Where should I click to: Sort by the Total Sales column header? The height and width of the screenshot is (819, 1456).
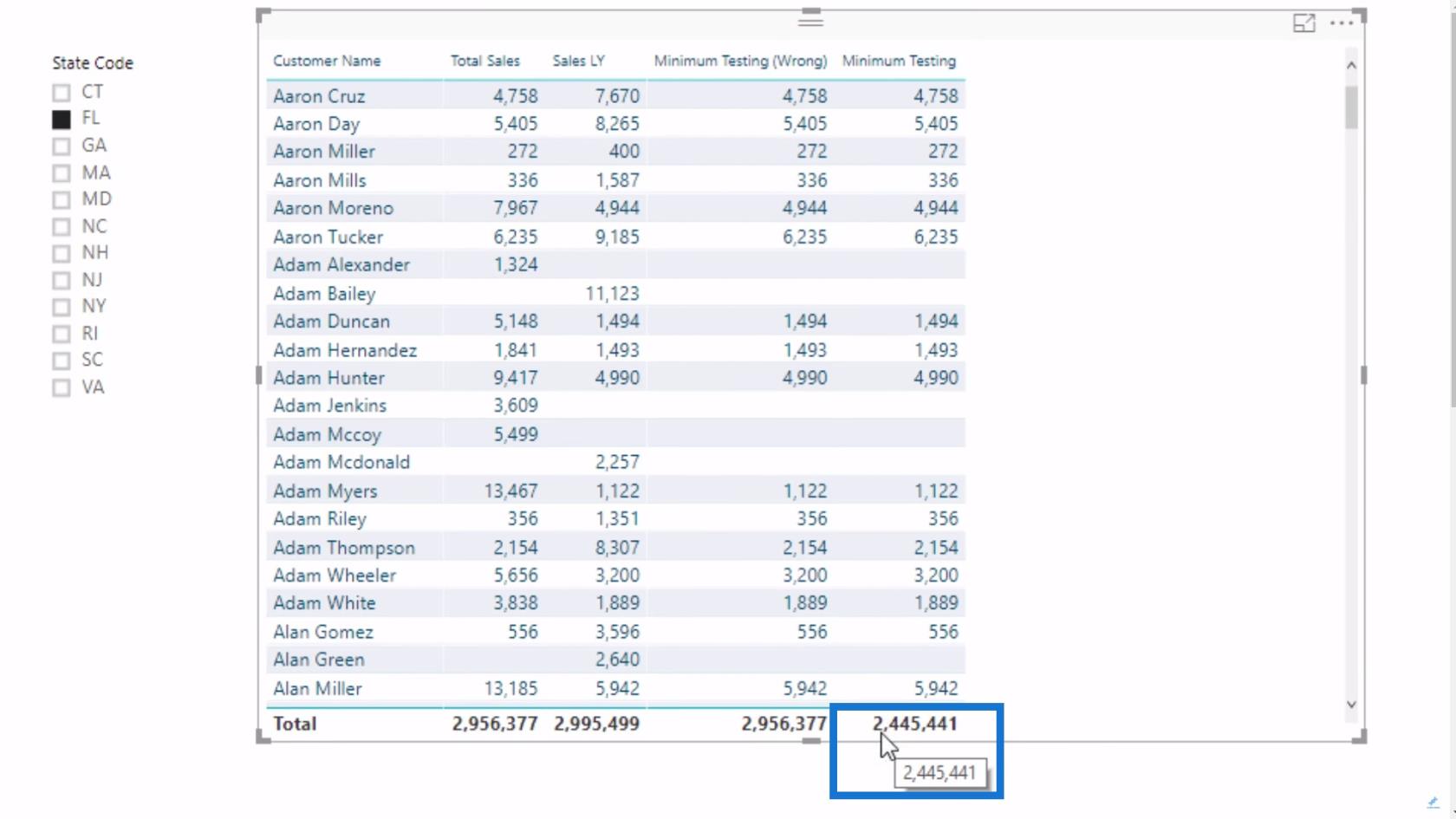[484, 61]
